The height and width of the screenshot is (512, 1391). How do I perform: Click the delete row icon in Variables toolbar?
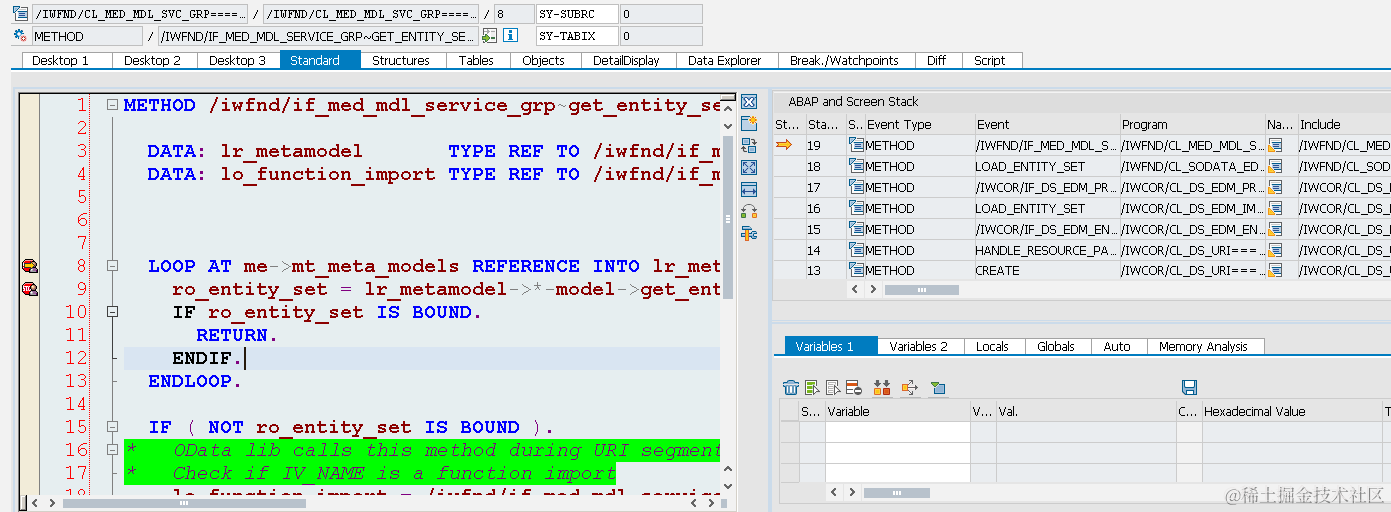853,388
